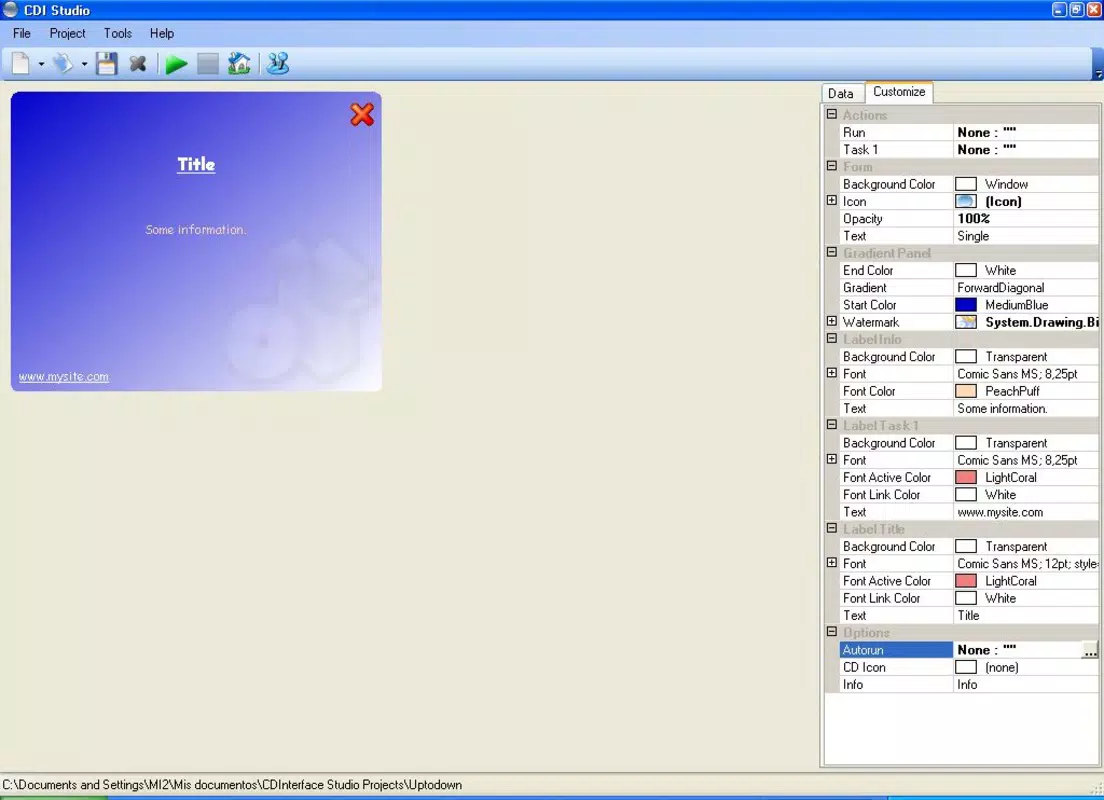The height and width of the screenshot is (800, 1104).
Task: Click www.mysite.com link in preview
Action: 63,377
